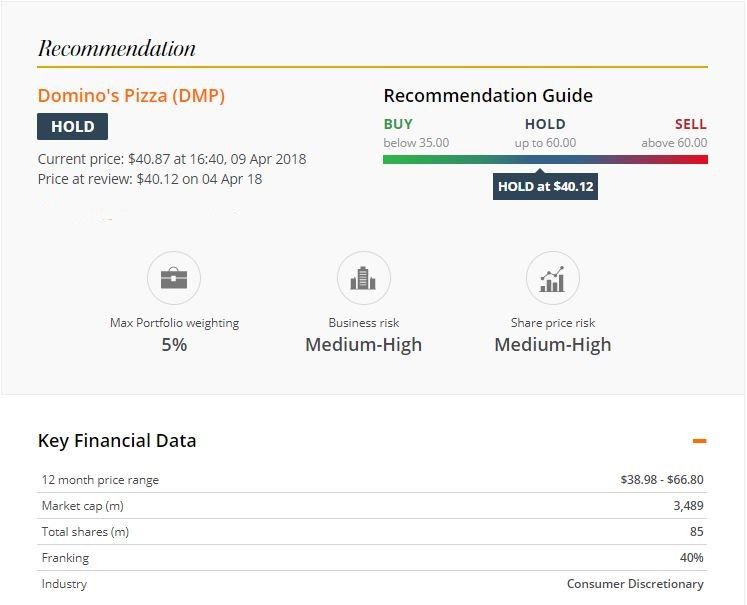747x605 pixels.
Task: Click the green-to-red recommendation gradient bar
Action: click(545, 159)
